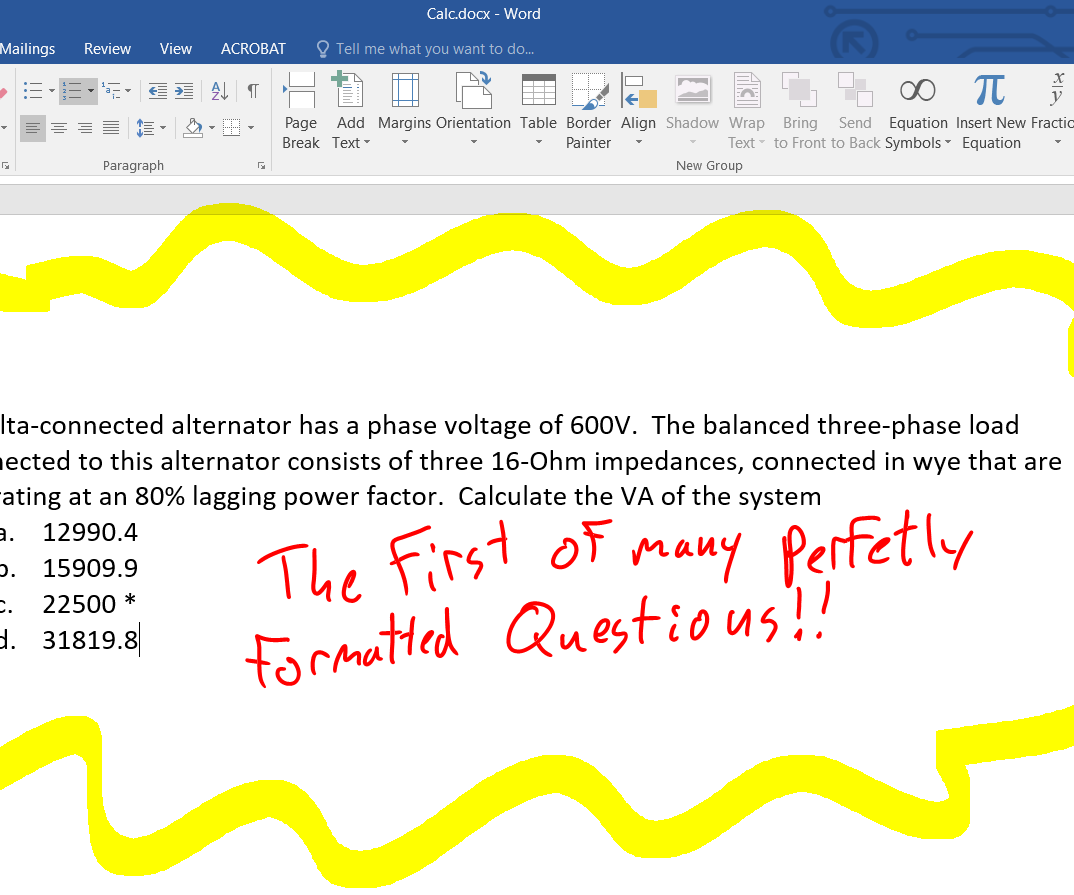Image resolution: width=1074 pixels, height=895 pixels.
Task: Apply justified paragraph alignment
Action: click(109, 128)
